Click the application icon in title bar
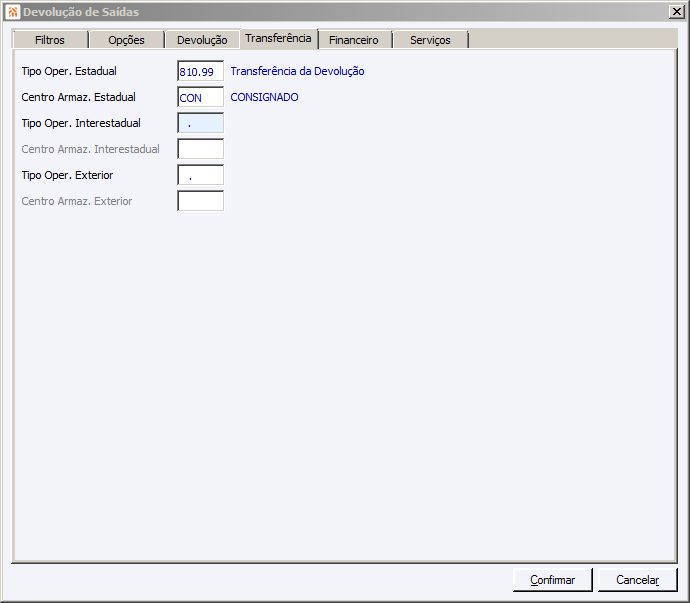 click(x=13, y=12)
